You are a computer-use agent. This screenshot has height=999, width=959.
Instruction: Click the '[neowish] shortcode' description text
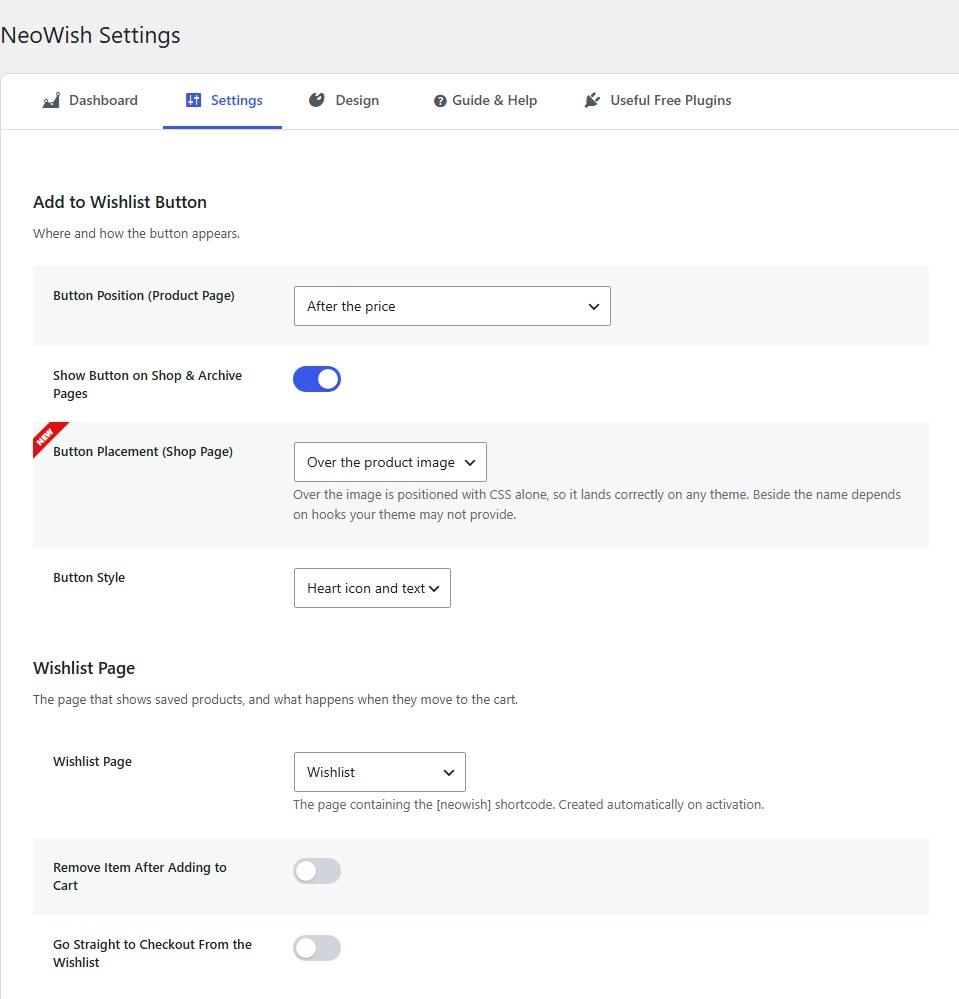pos(528,805)
